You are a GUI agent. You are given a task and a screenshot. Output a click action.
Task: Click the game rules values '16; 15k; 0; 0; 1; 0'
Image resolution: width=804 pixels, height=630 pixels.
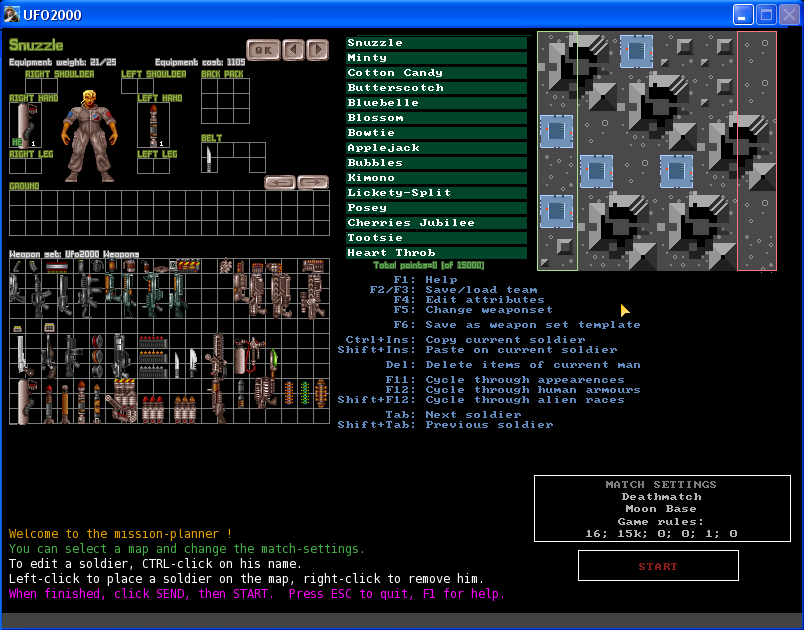click(x=661, y=534)
